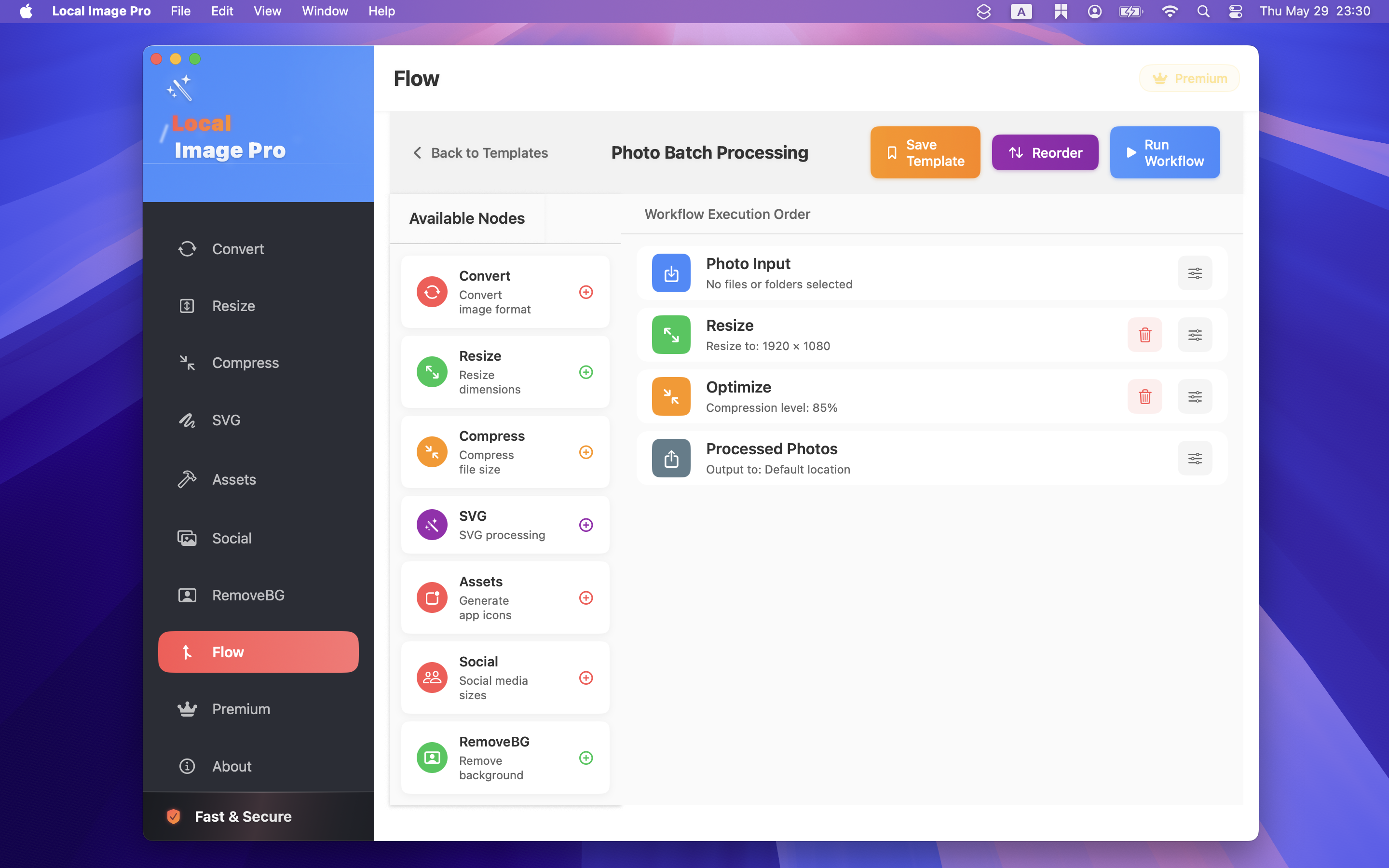Open the Assets section in the sidebar
Screen dimensions: 1389x868
[x=259, y=479]
